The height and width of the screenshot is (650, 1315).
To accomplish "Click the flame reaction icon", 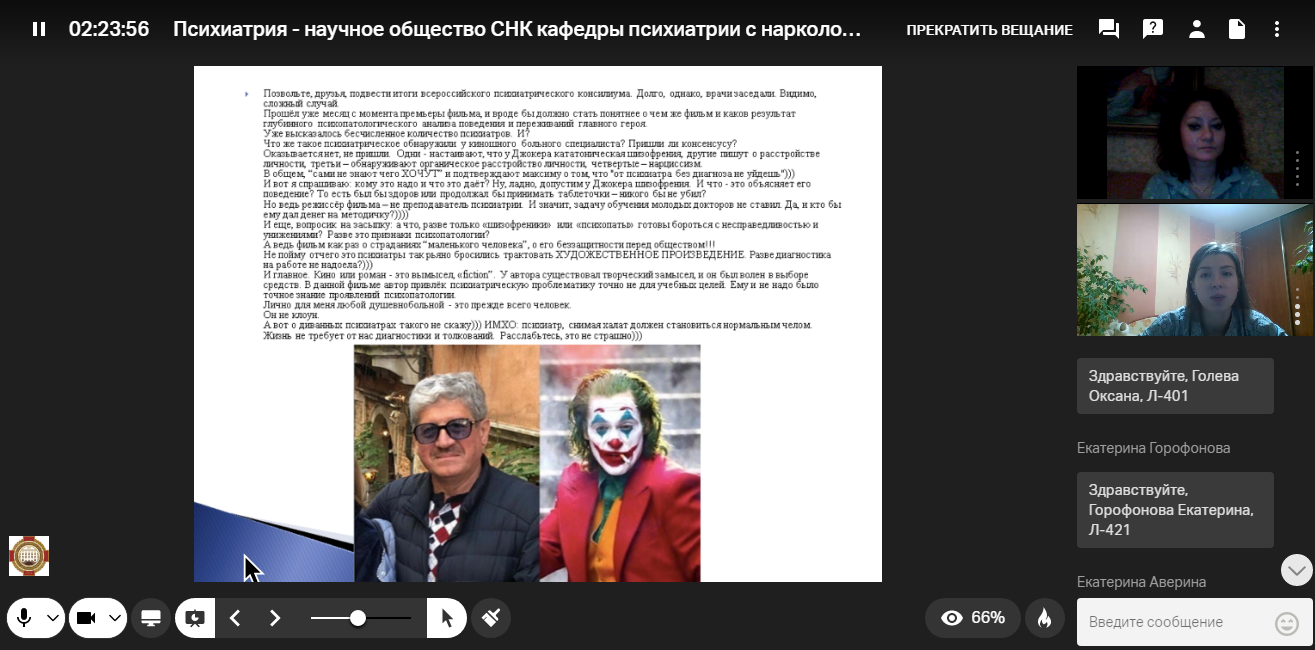I will pos(1044,618).
